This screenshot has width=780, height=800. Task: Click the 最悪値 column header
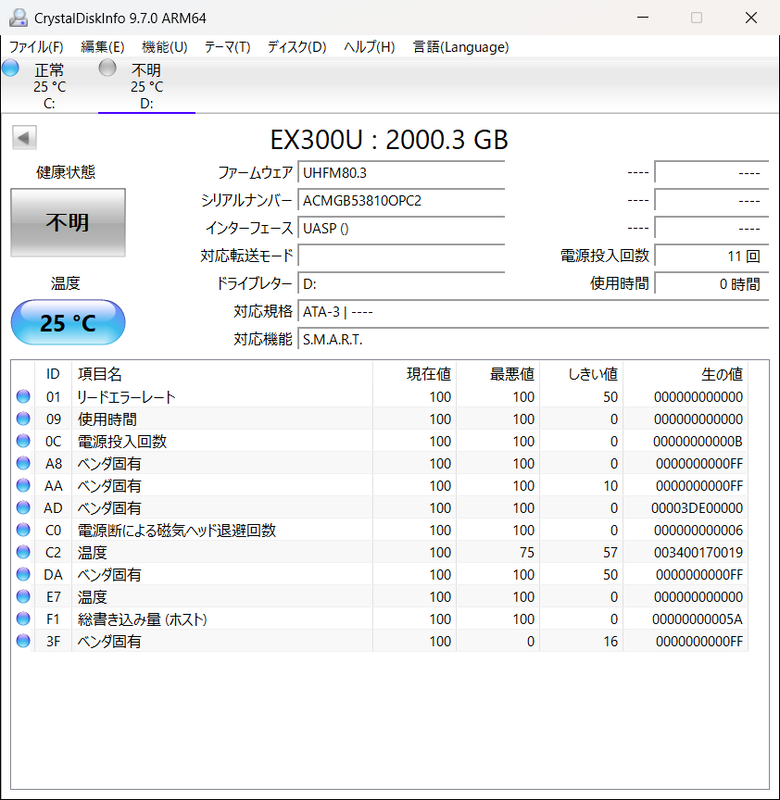498,374
